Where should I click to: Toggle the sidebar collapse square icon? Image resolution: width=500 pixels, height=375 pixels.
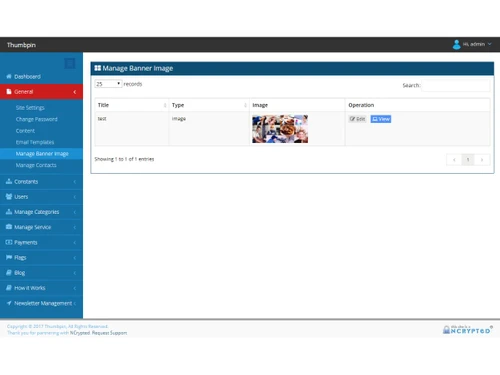point(70,63)
